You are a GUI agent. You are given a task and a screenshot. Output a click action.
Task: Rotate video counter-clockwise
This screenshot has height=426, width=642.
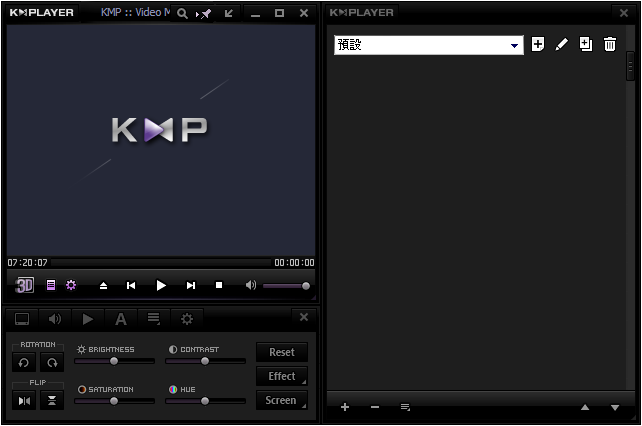tap(24, 363)
